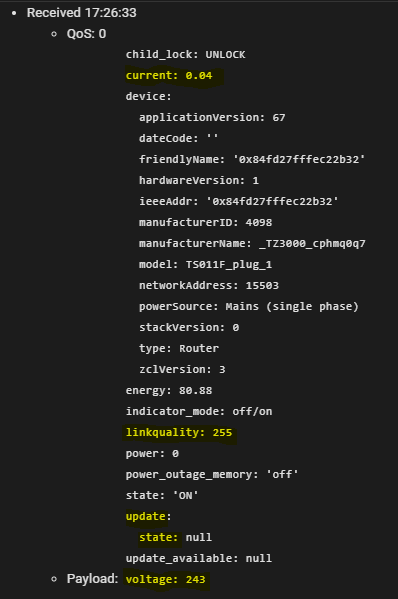Select the state: 'ON' line
This screenshot has width=398, height=599.
[x=162, y=495]
